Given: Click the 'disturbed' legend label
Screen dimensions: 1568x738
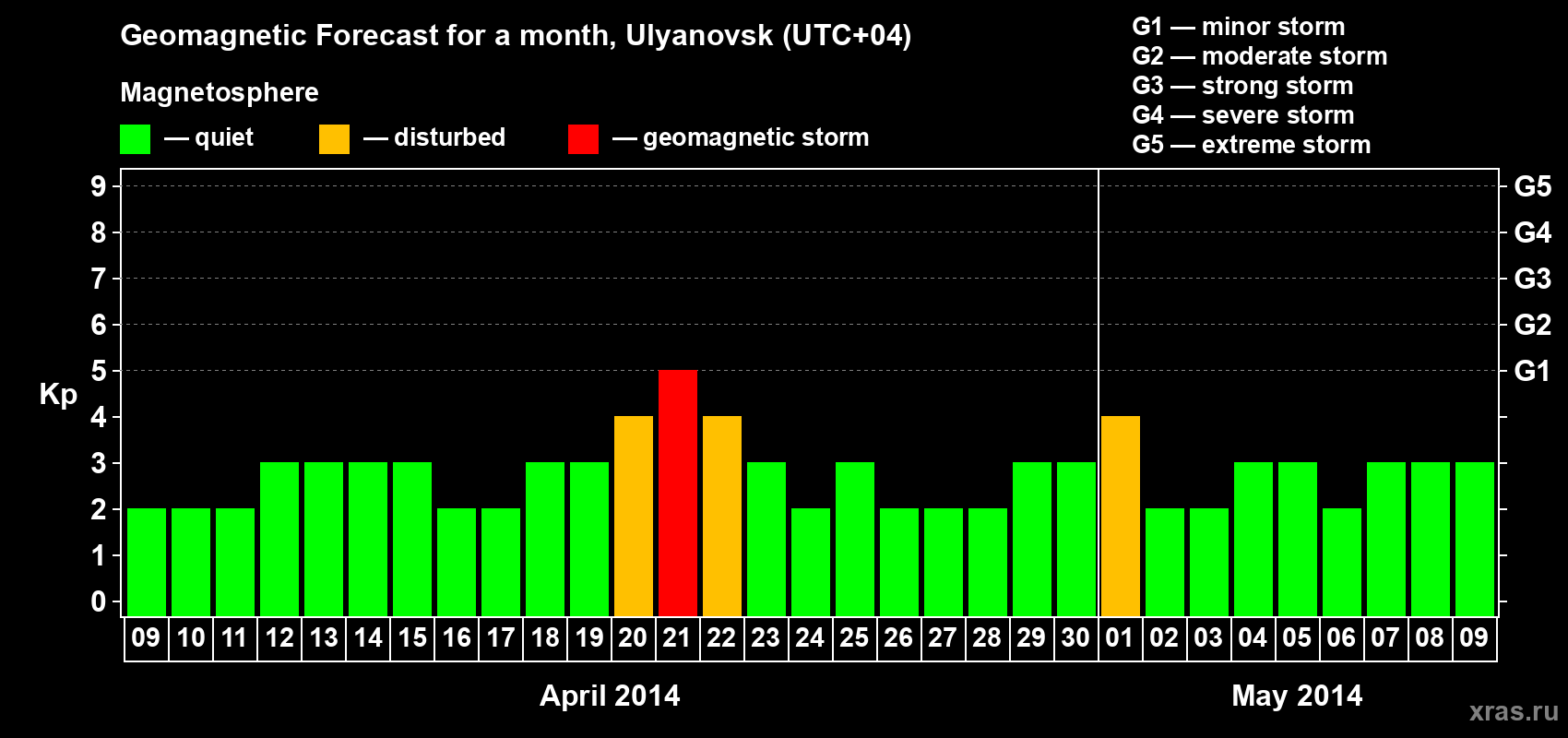Looking at the screenshot, I should point(450,137).
